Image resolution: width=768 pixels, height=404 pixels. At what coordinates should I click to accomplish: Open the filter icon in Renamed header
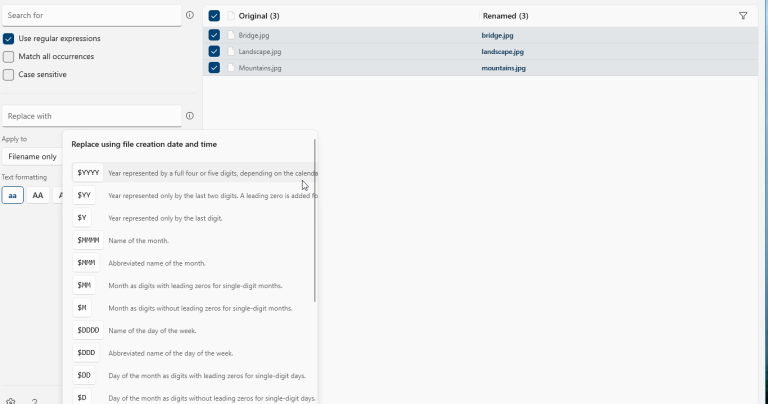point(743,16)
